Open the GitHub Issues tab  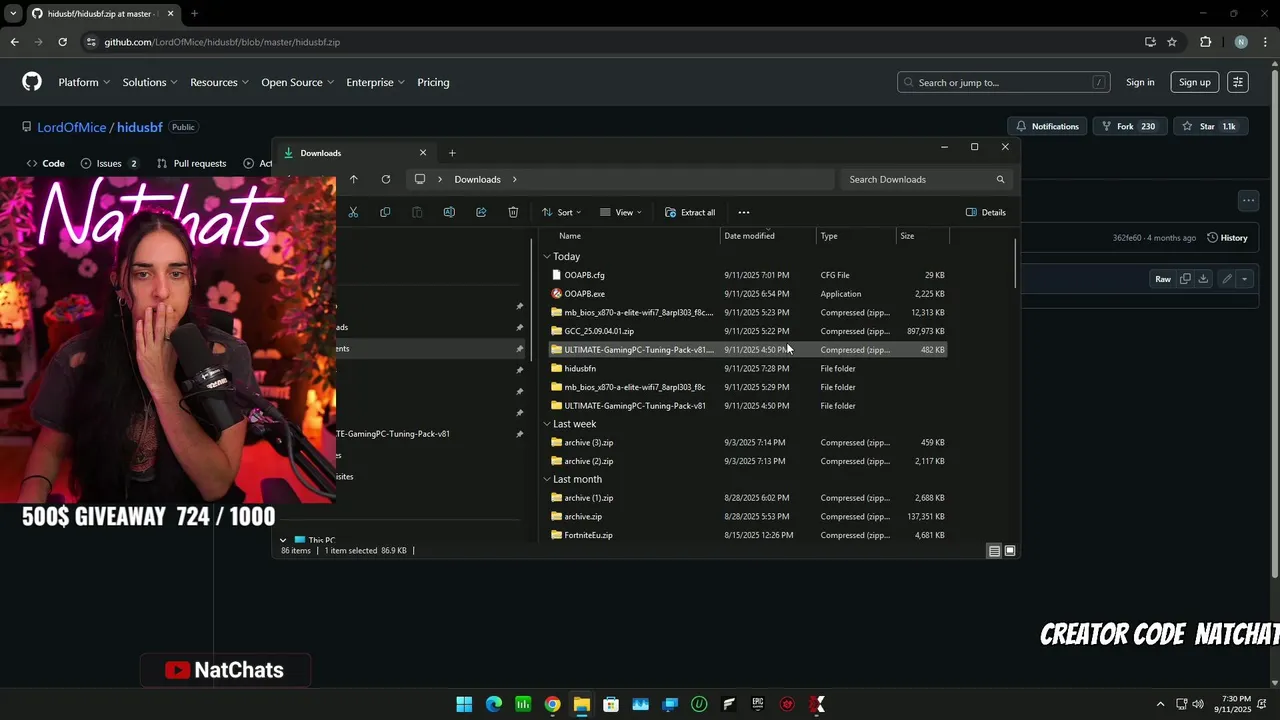tap(109, 163)
